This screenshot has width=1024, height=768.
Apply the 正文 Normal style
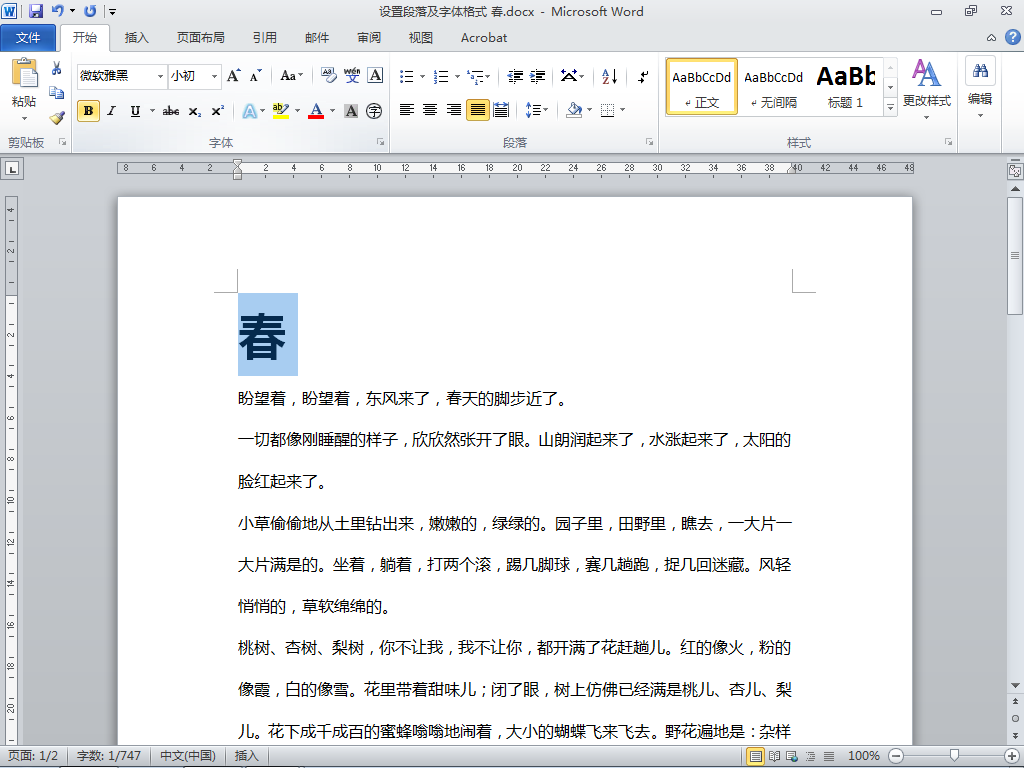tap(702, 87)
